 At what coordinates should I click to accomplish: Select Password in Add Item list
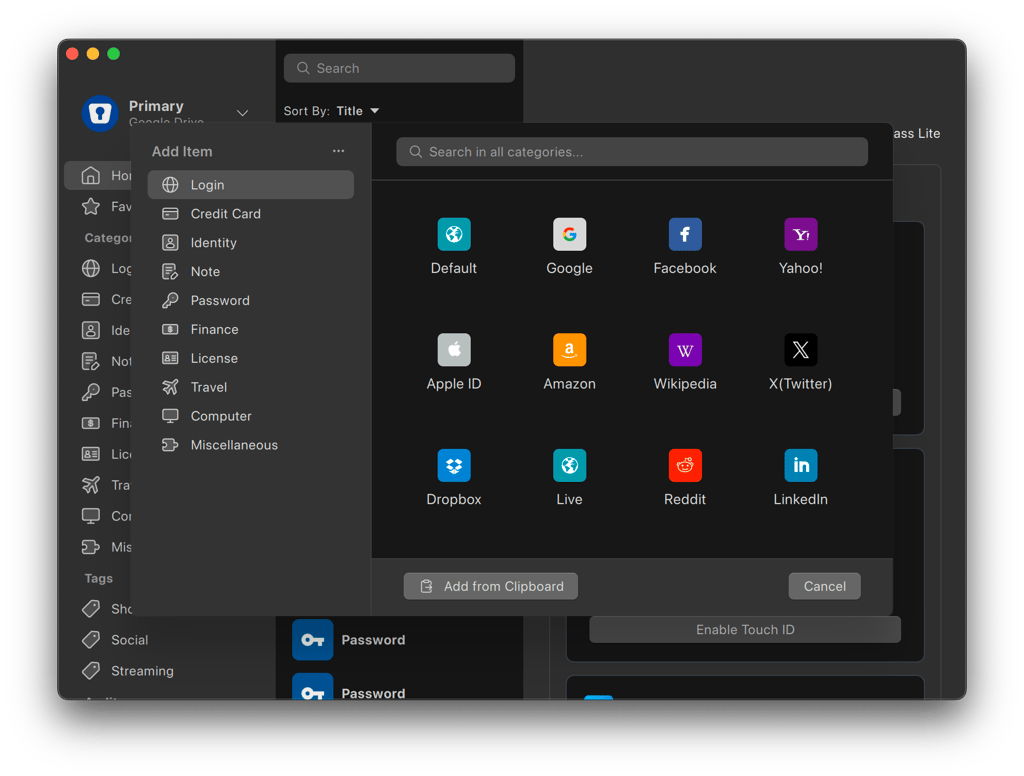point(251,300)
